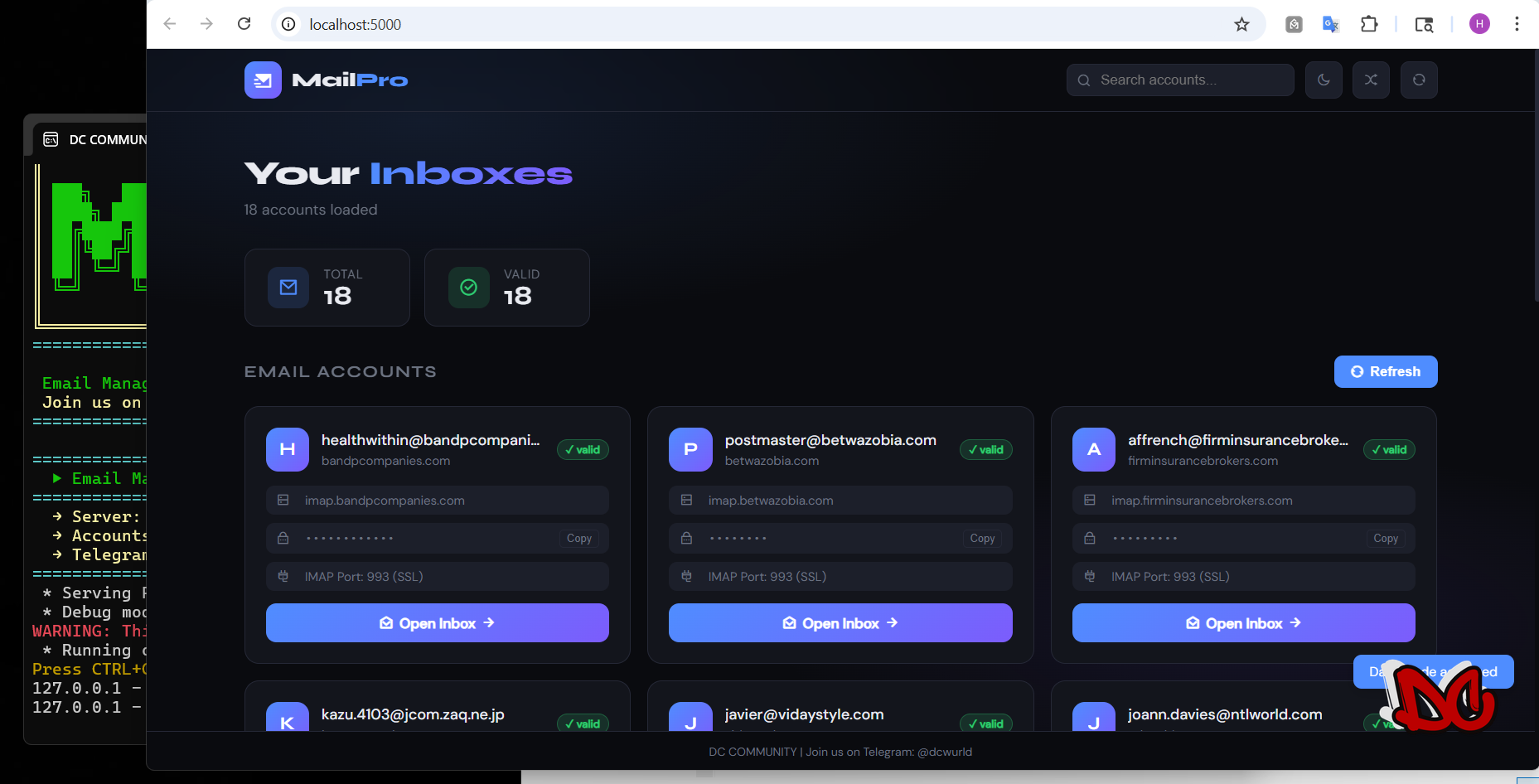1539x784 pixels.
Task: Open the Chrome Extensions puzzle icon
Action: click(1369, 24)
